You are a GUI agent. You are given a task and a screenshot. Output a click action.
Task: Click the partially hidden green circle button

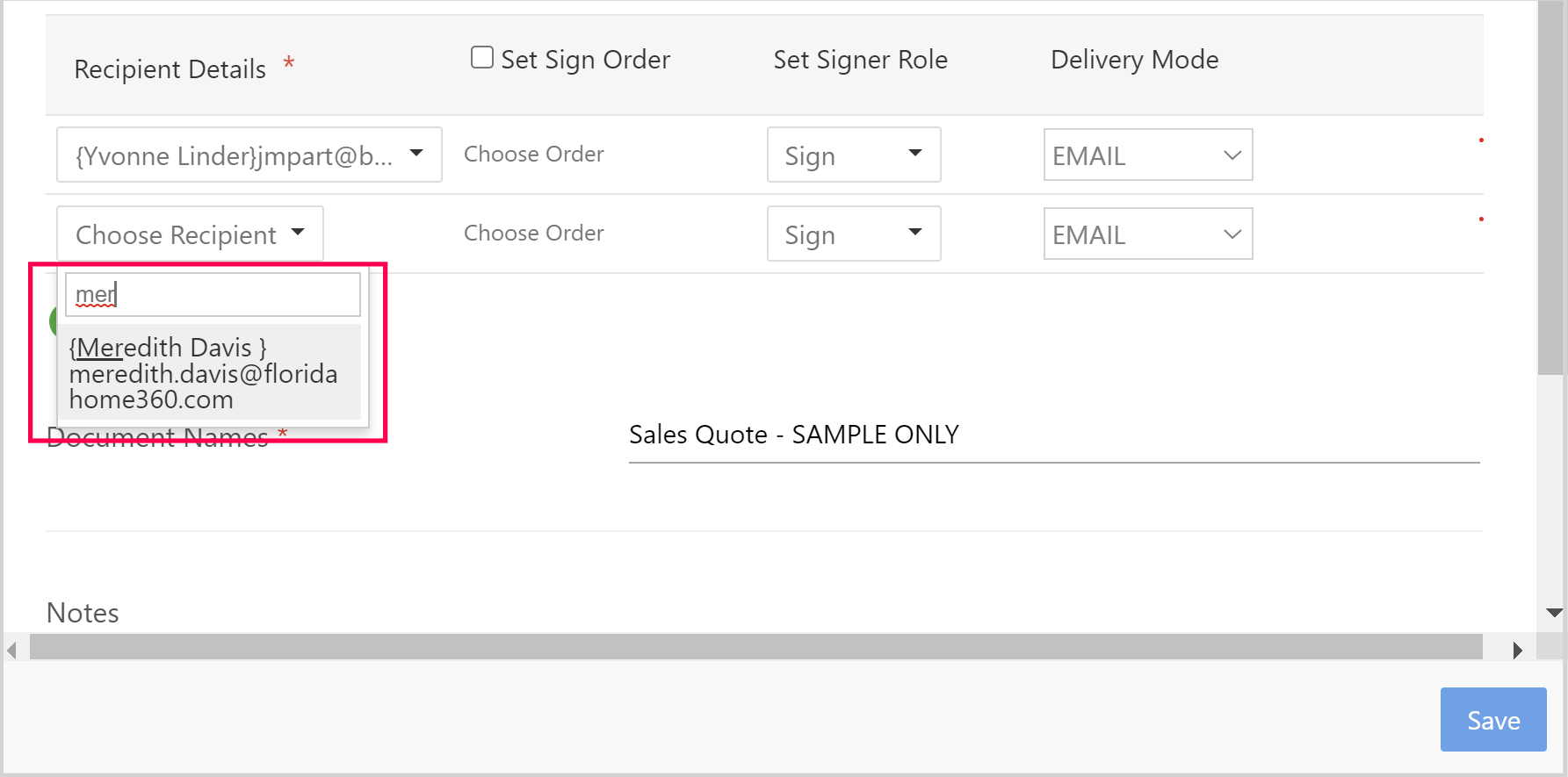(x=54, y=321)
